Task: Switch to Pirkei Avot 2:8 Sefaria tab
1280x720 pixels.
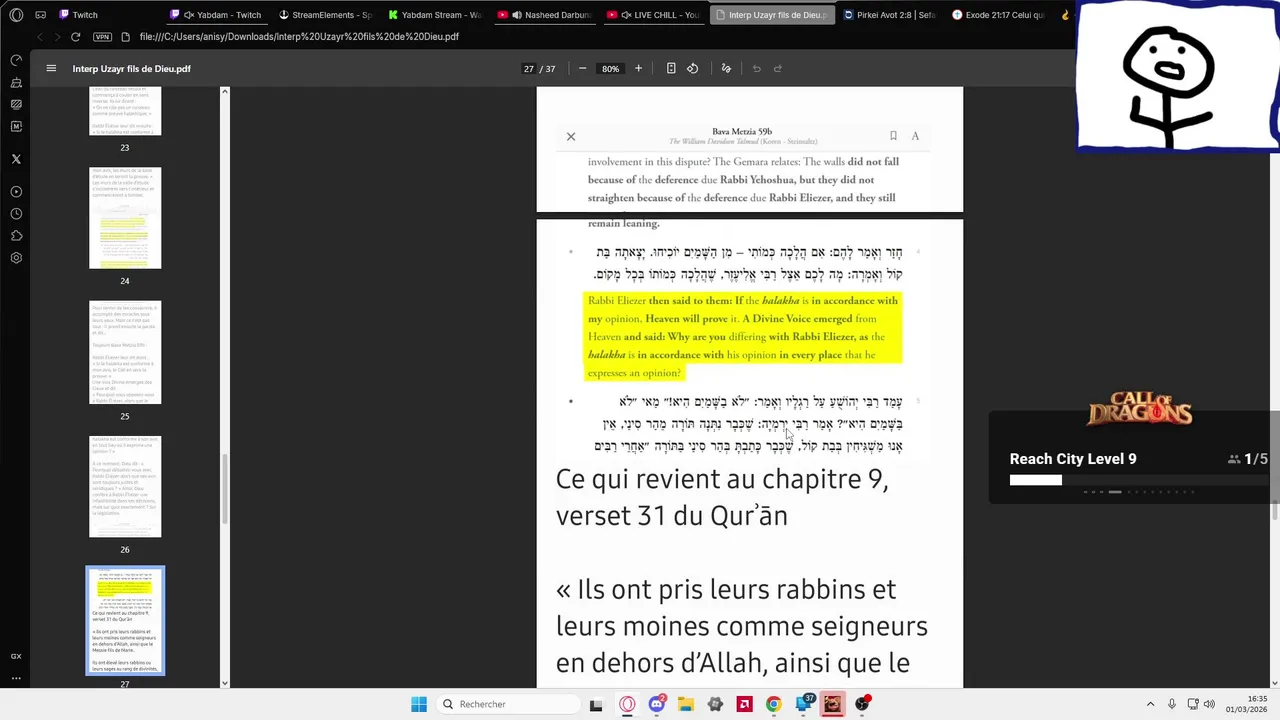Action: [x=889, y=15]
